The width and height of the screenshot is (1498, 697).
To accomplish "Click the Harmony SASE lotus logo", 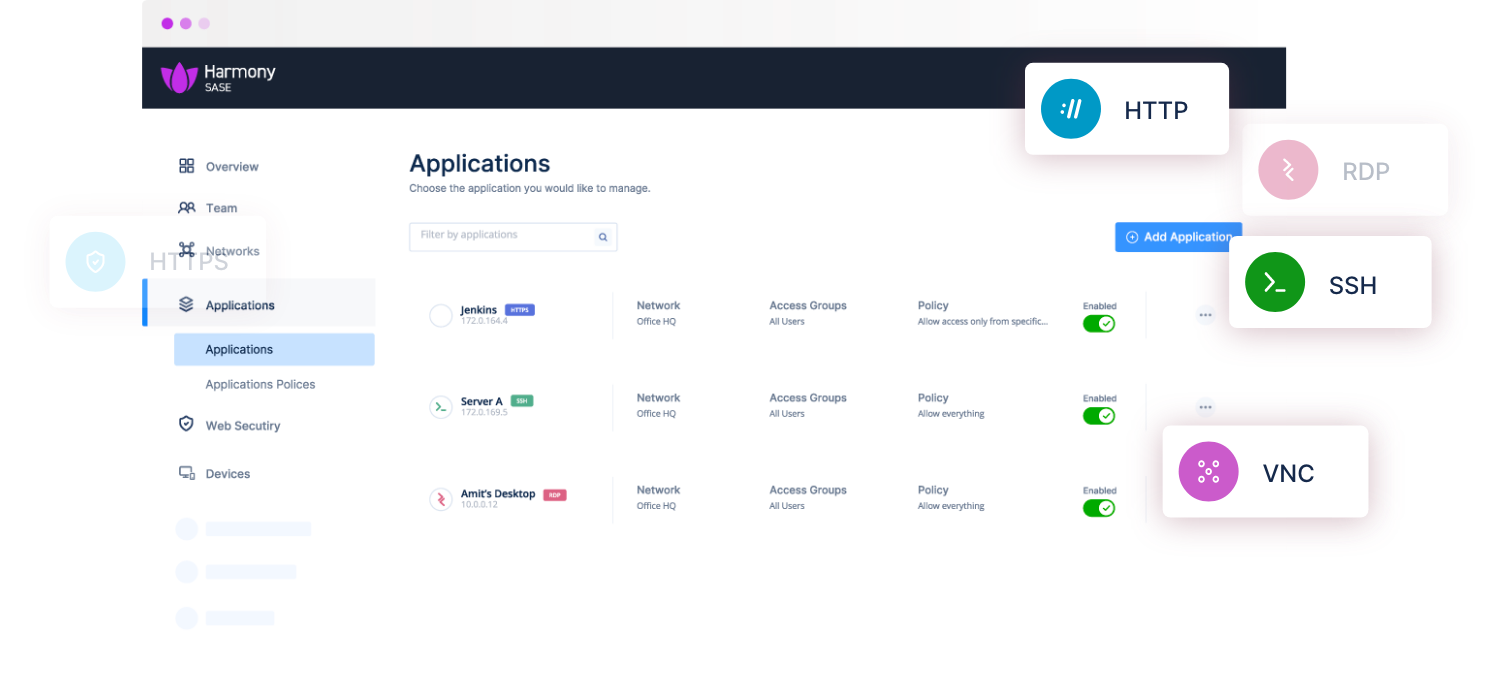I will pos(179,78).
